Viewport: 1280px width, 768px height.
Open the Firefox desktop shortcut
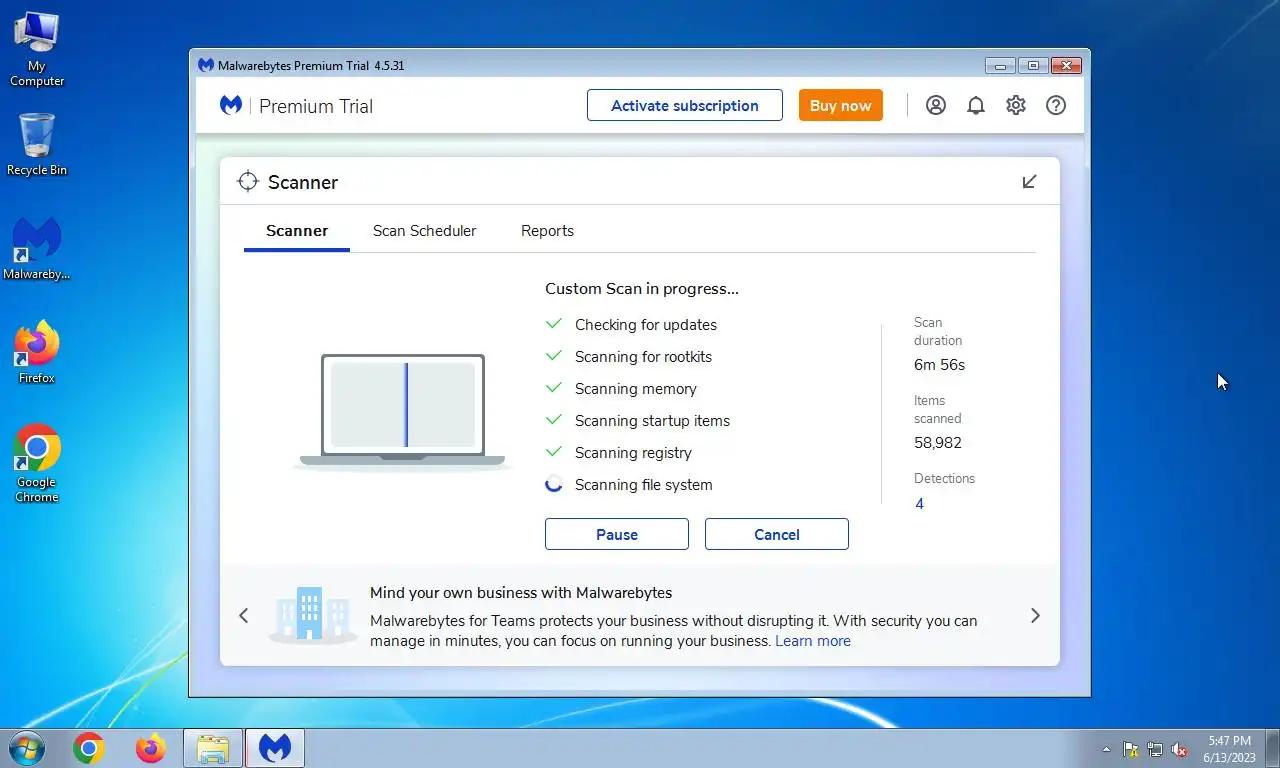pos(37,352)
